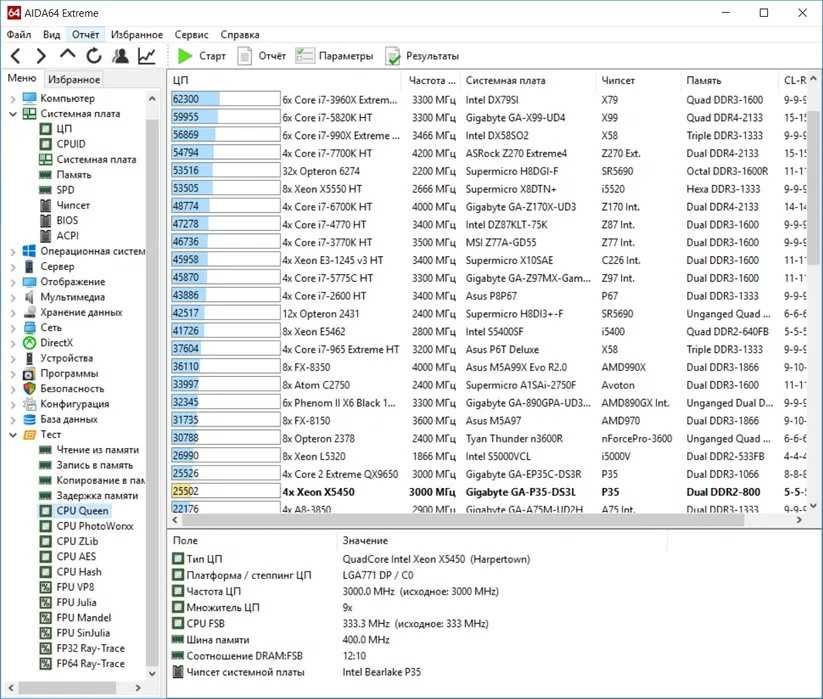
Task: Select the FPU Mandel benchmark icon
Action: [46, 618]
